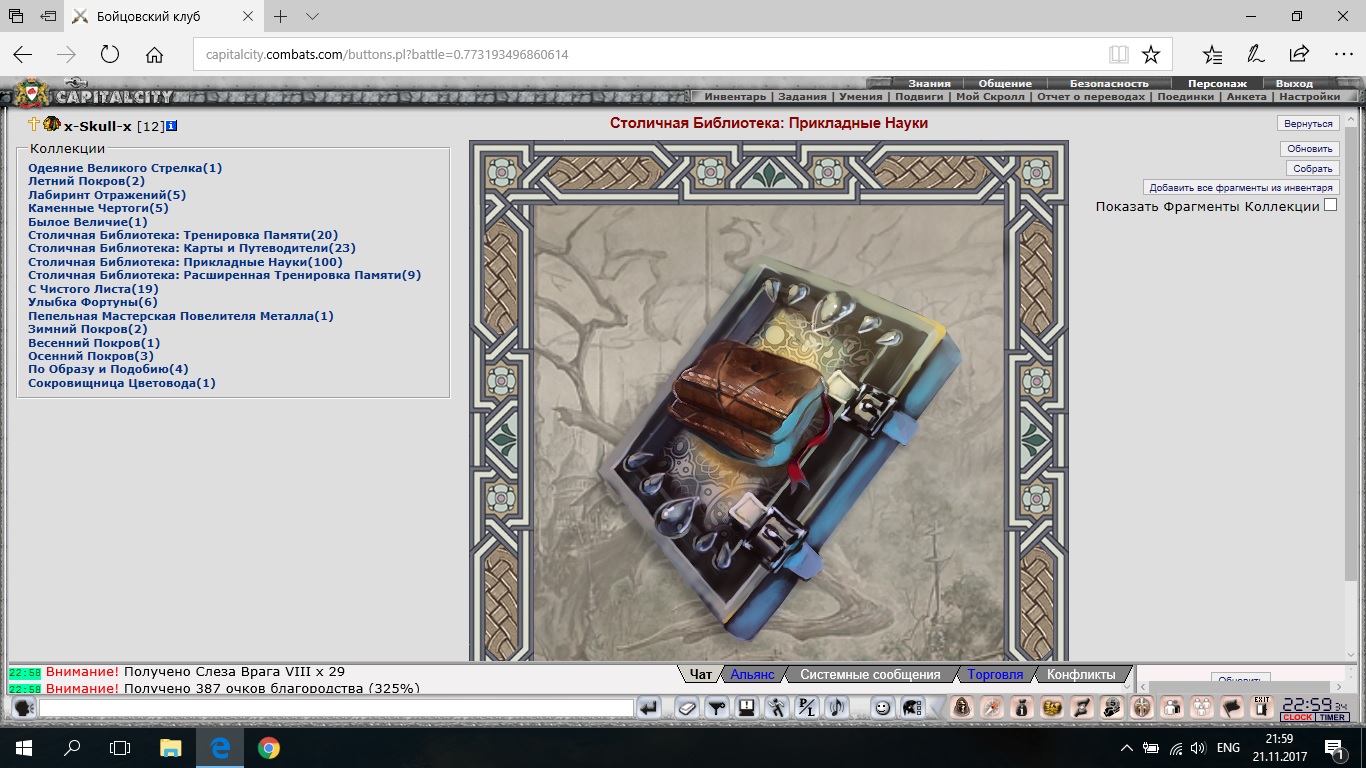Click the two people friends icon
Image resolution: width=1366 pixels, height=768 pixels.
click(1171, 708)
